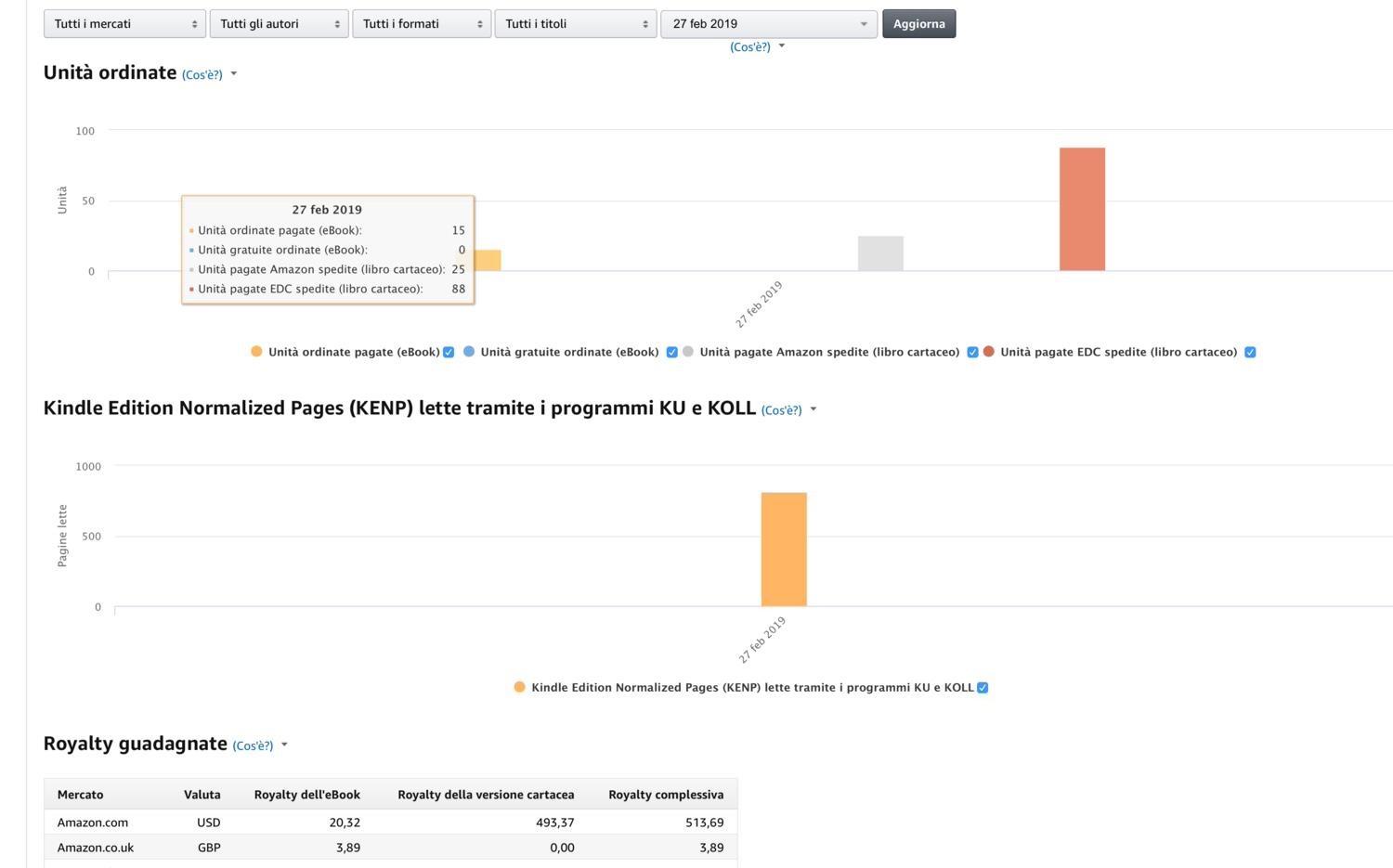Click the Amazon.co.uk market row
The height and width of the screenshot is (868, 1393).
point(391,848)
